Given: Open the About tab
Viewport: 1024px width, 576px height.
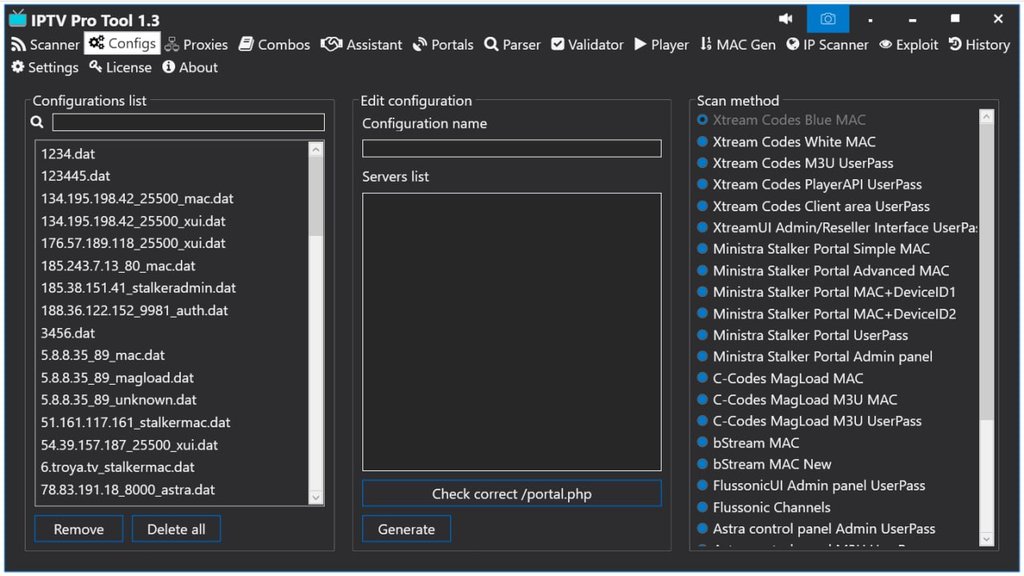Looking at the screenshot, I should coord(190,67).
